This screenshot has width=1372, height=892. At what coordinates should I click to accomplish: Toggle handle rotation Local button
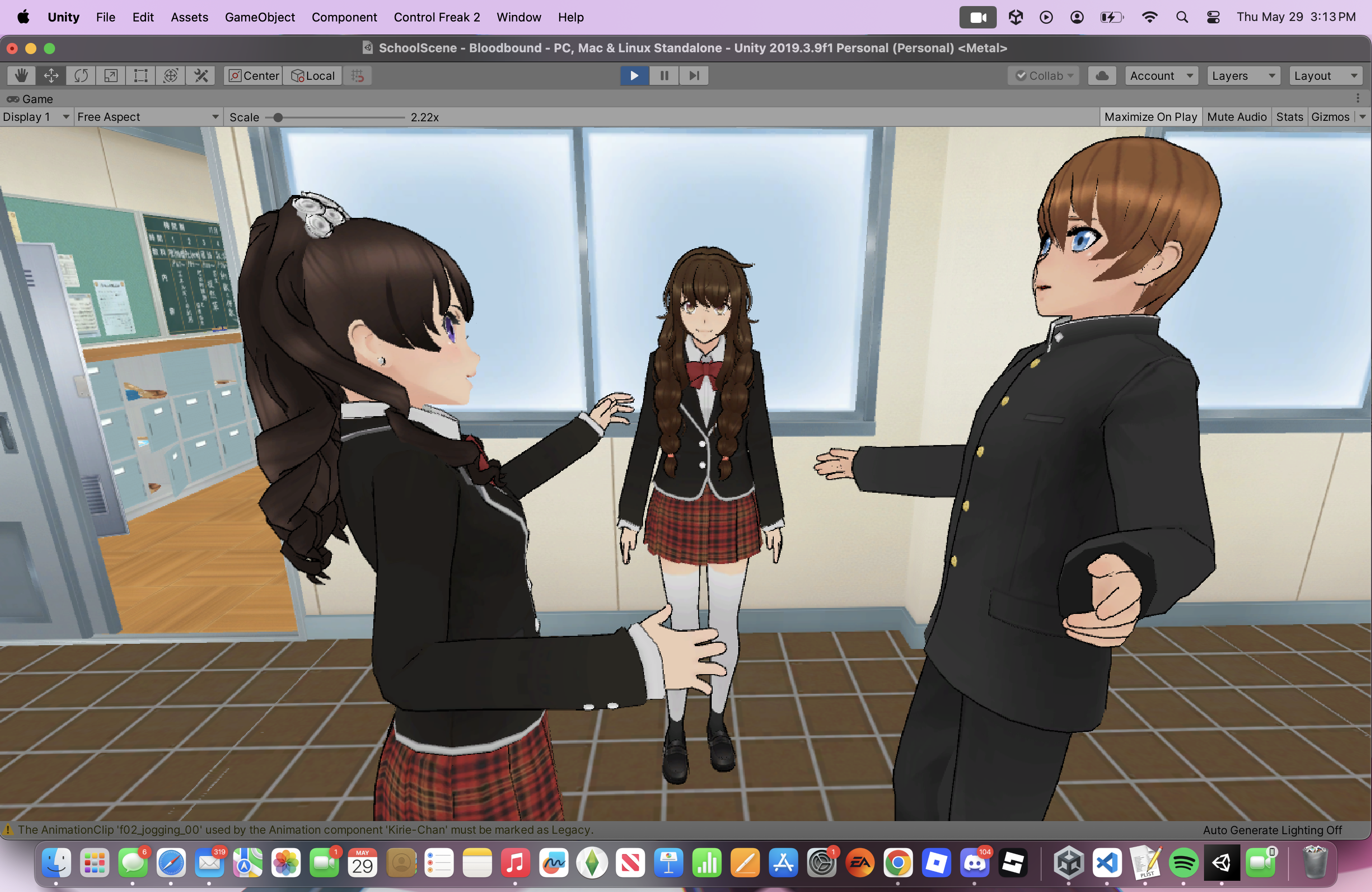point(313,76)
